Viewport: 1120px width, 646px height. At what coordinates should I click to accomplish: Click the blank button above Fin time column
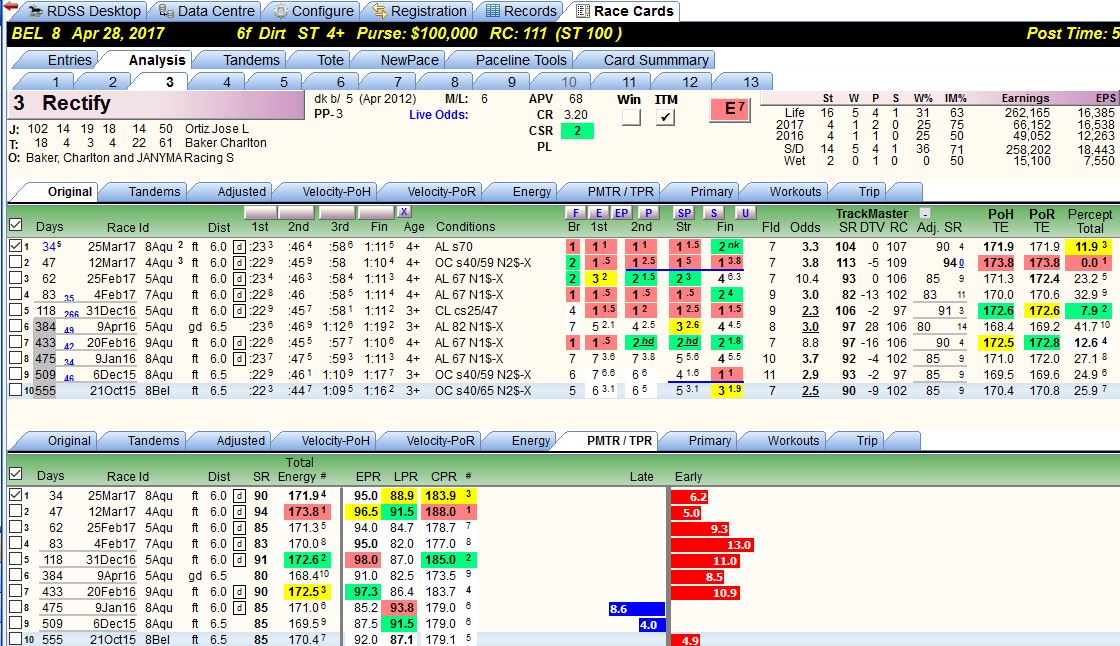(x=376, y=212)
